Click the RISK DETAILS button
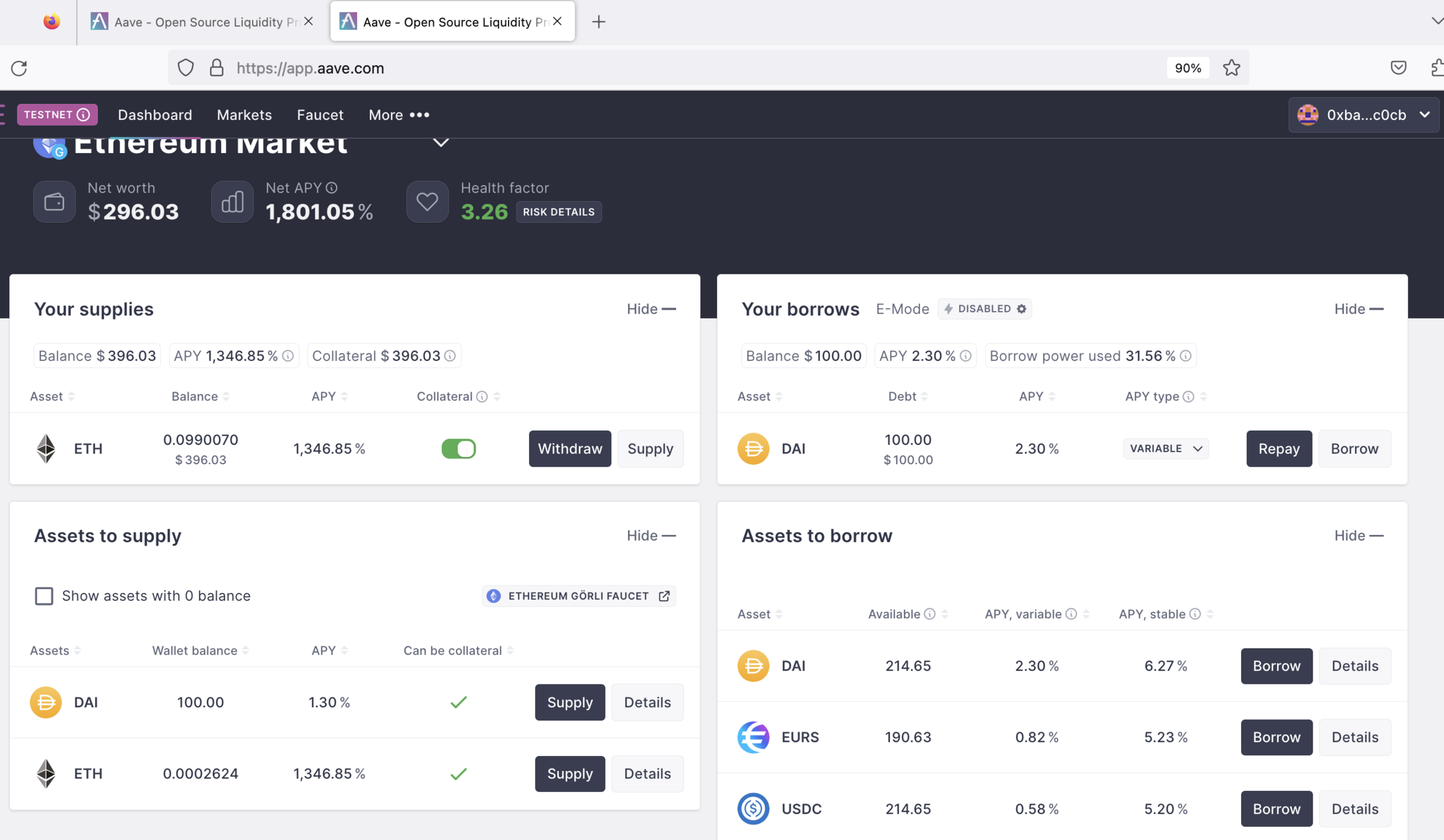The width and height of the screenshot is (1444, 840). (x=558, y=212)
